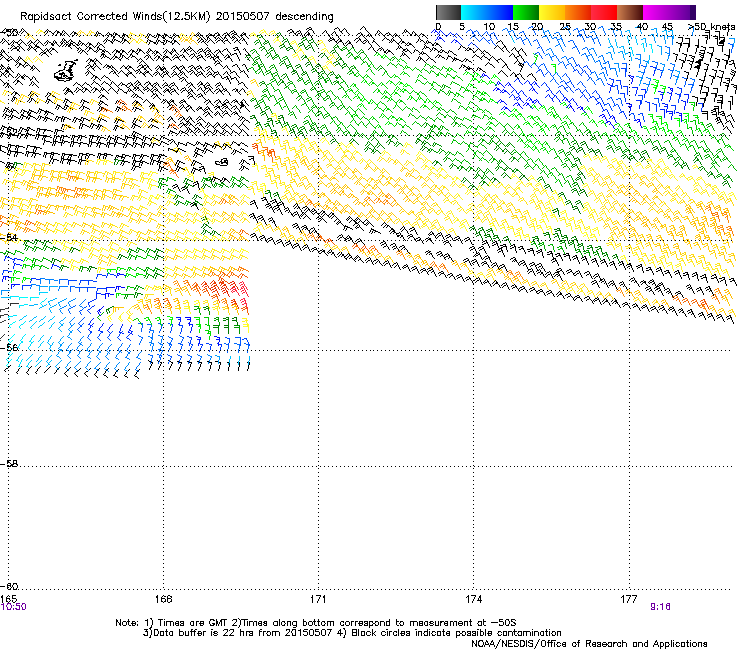Click the longitude label '171'

click(x=318, y=599)
